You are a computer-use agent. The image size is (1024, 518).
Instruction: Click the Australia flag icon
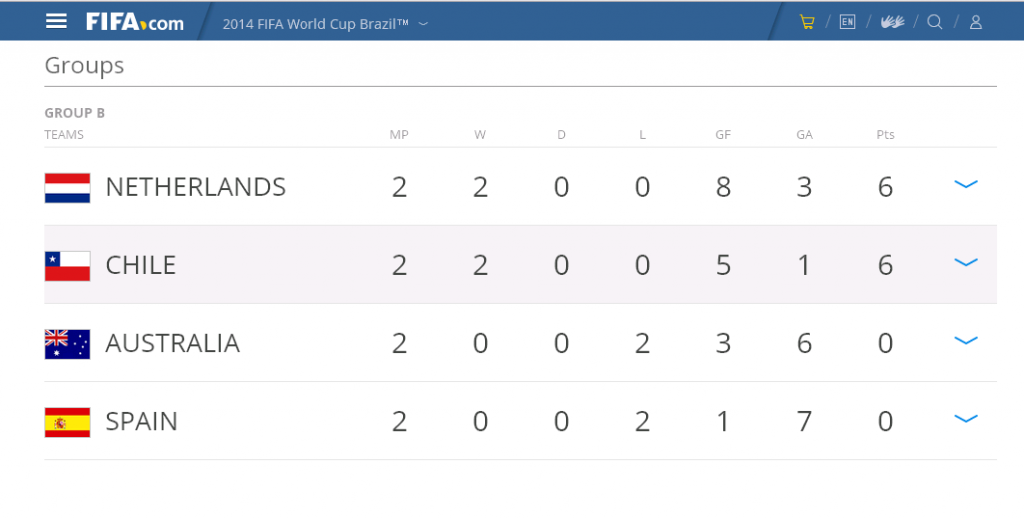(x=67, y=344)
